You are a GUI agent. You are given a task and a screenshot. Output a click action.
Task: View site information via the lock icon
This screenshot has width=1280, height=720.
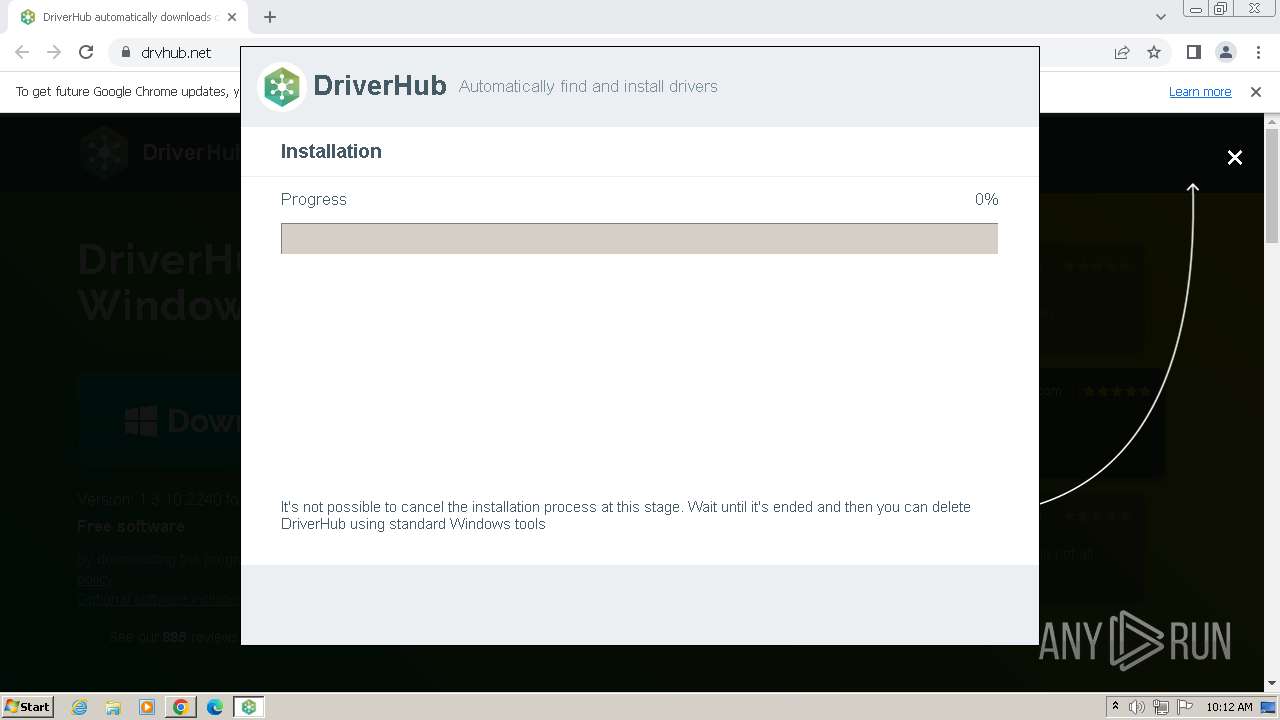125,52
